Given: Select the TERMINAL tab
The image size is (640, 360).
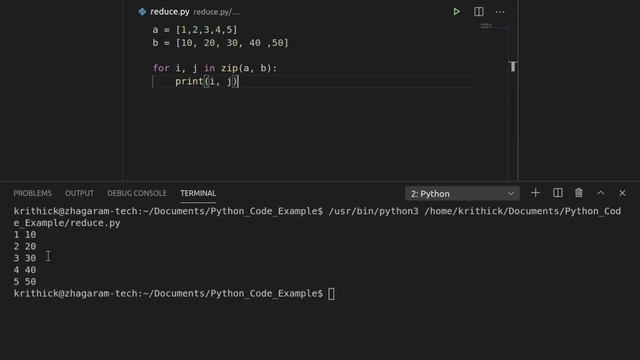Looking at the screenshot, I should coord(198,193).
